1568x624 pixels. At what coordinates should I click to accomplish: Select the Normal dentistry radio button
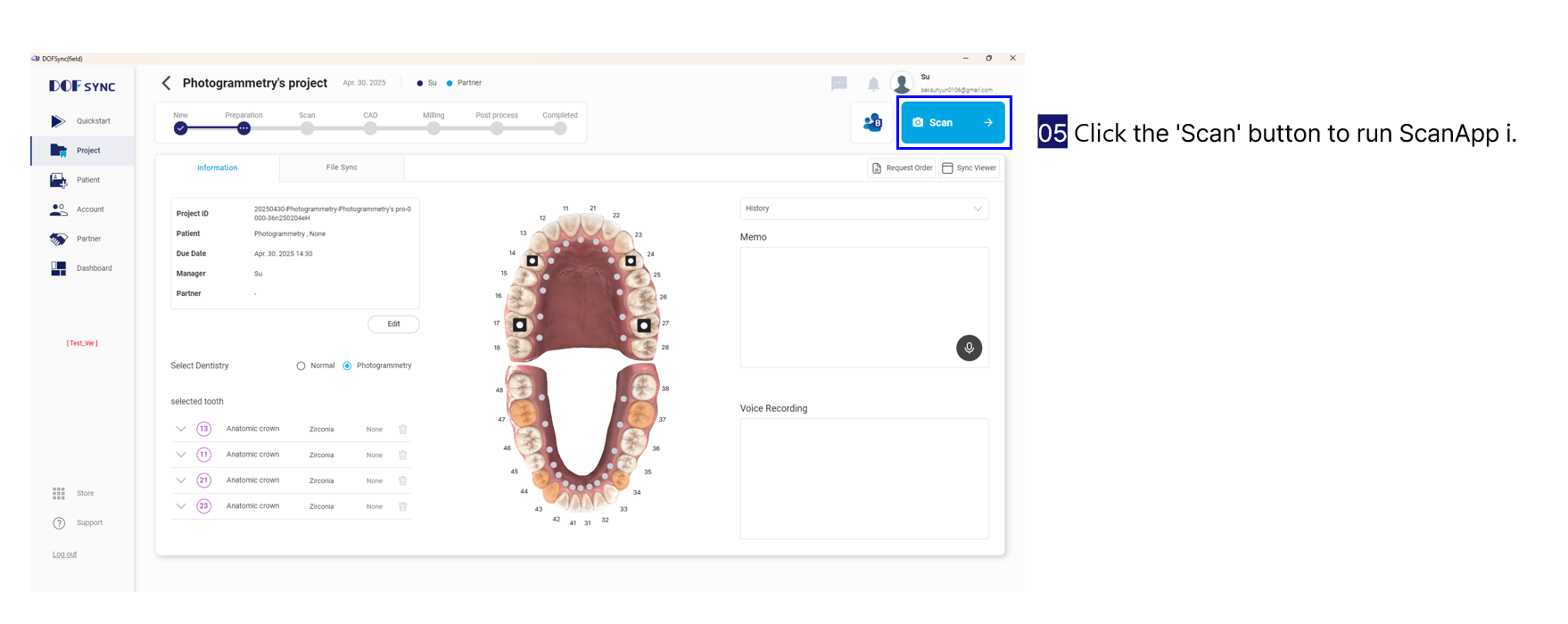(x=301, y=366)
